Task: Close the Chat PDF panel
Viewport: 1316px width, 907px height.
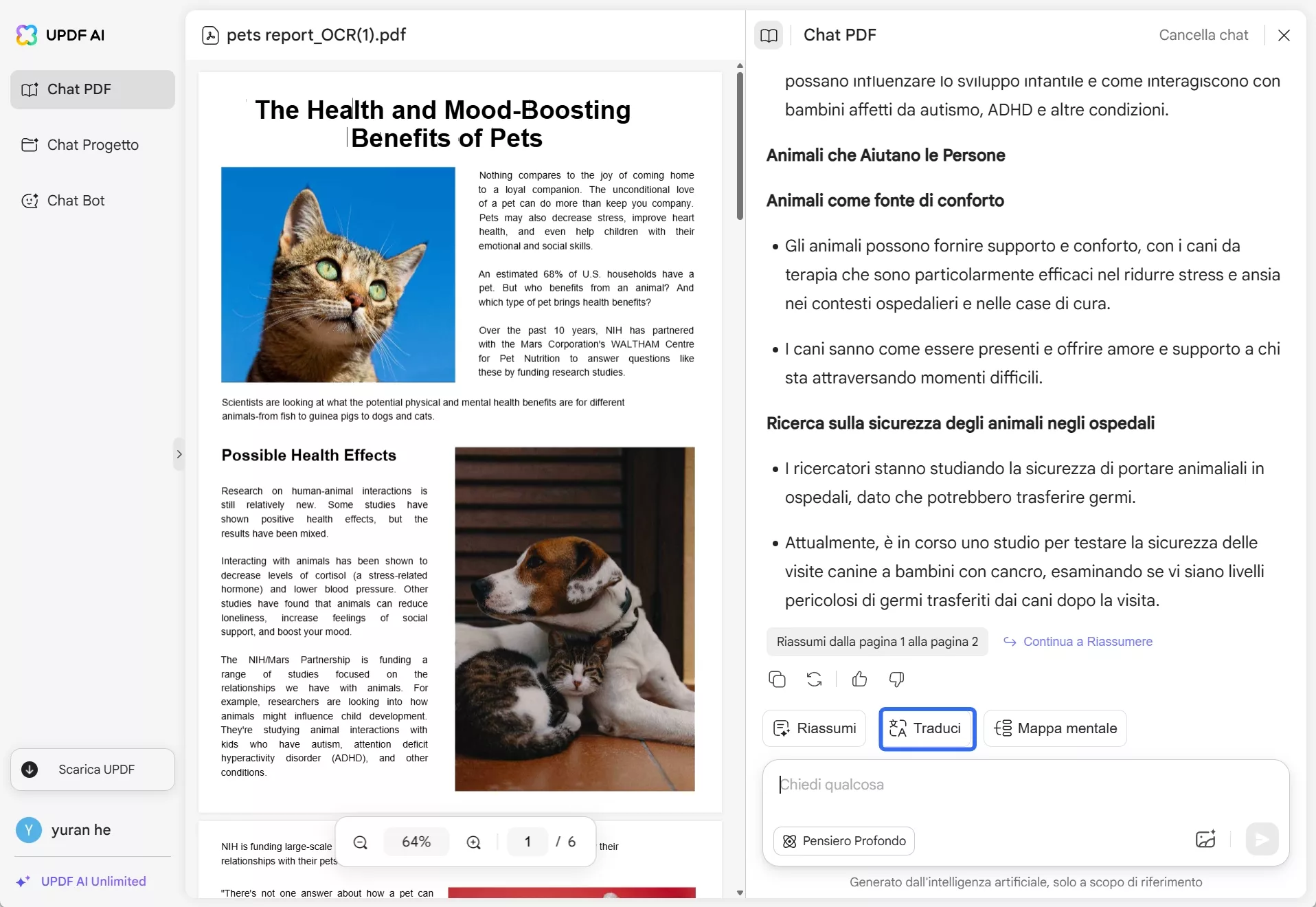Action: point(1284,35)
